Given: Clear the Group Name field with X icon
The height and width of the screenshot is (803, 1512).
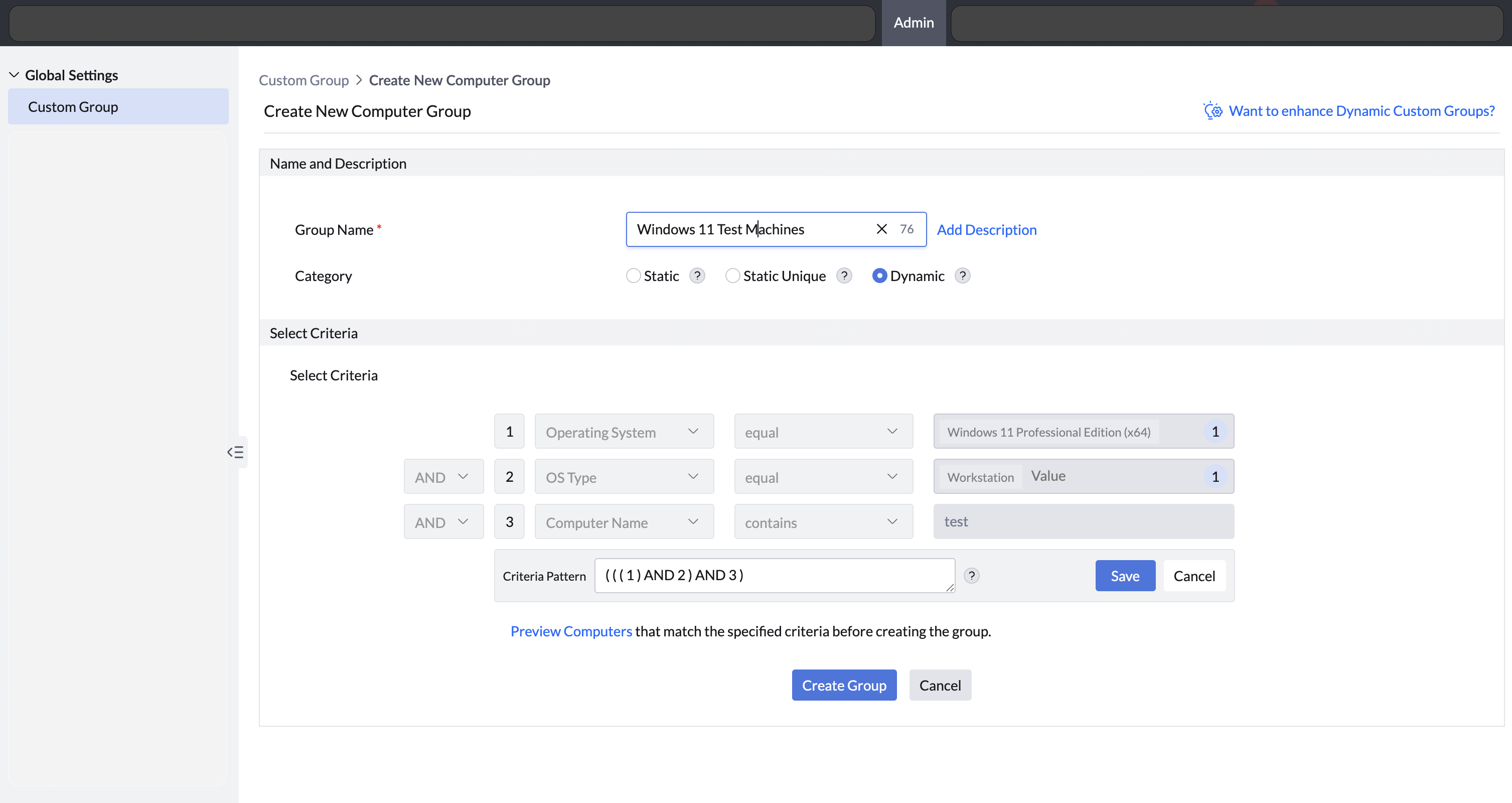Looking at the screenshot, I should pyautogui.click(x=881, y=229).
